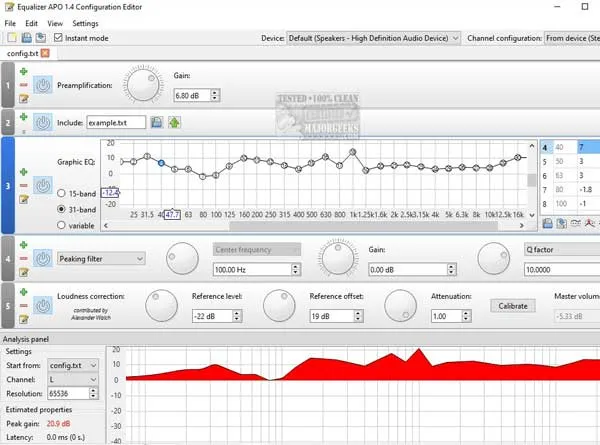The height and width of the screenshot is (445, 600).
Task: Click the Calibrate button
Action: (513, 306)
